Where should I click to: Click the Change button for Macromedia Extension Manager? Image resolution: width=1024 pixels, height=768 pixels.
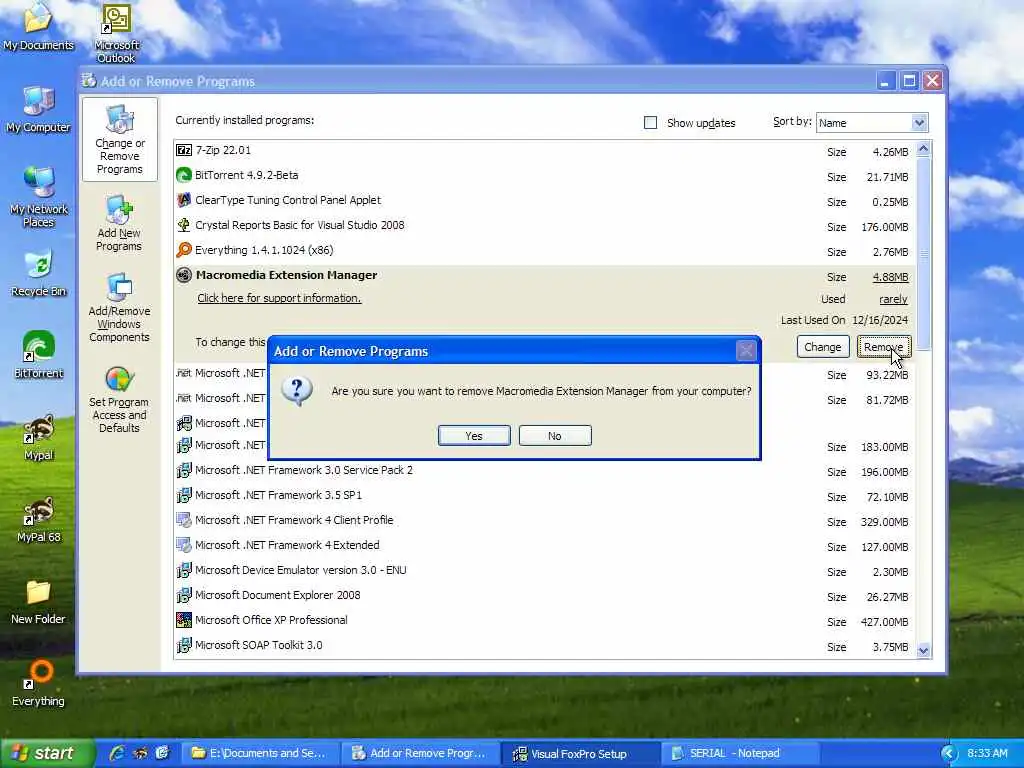click(x=823, y=347)
